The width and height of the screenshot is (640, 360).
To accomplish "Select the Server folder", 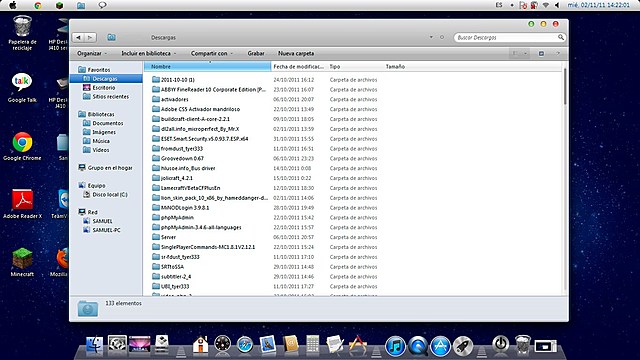I will point(168,237).
